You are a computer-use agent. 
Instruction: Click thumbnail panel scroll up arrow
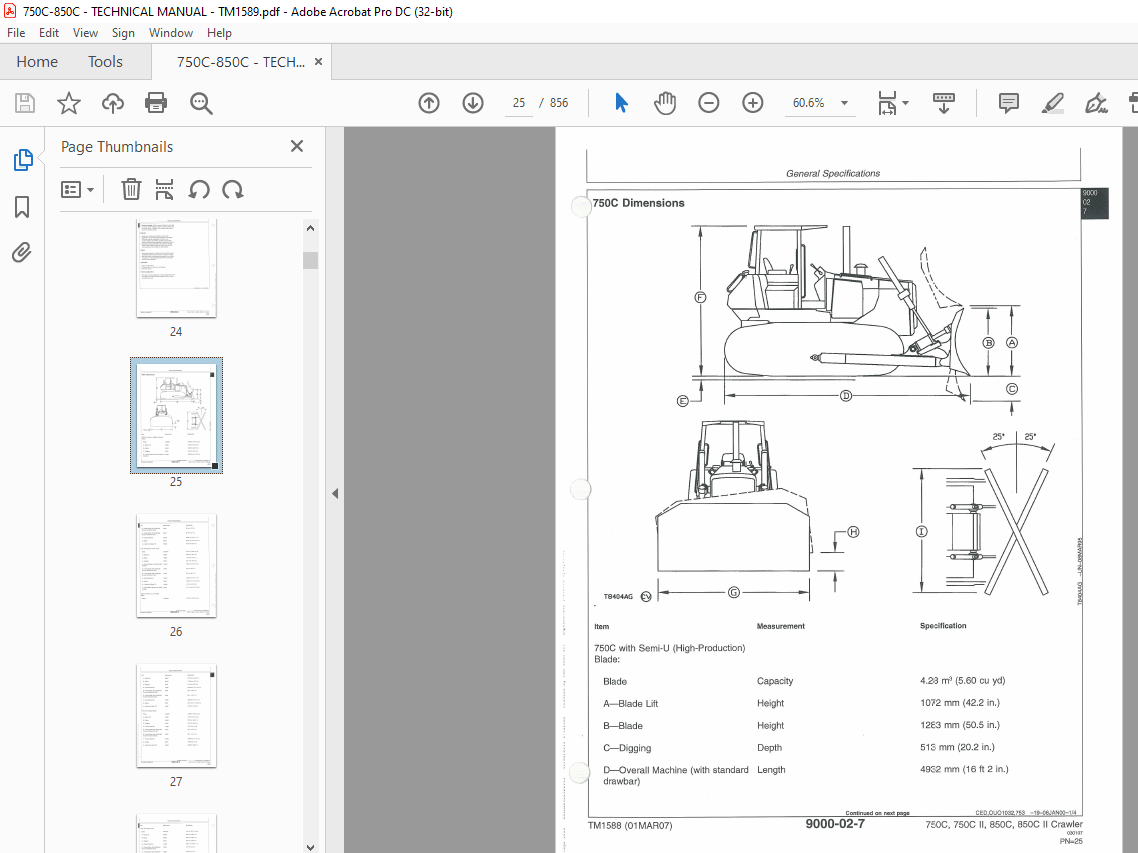[x=311, y=228]
